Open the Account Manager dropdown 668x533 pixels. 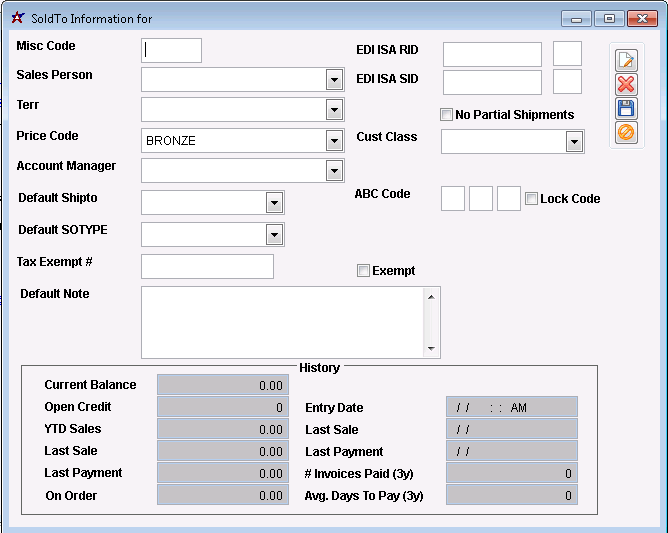click(334, 171)
